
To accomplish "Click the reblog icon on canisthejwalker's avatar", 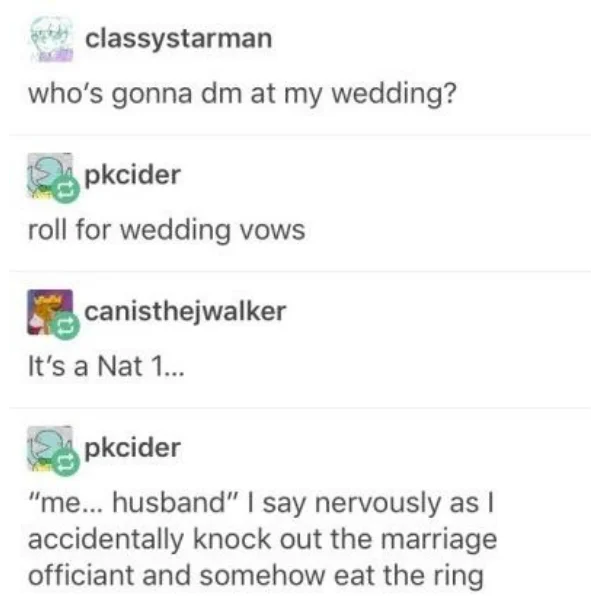I will (66, 326).
